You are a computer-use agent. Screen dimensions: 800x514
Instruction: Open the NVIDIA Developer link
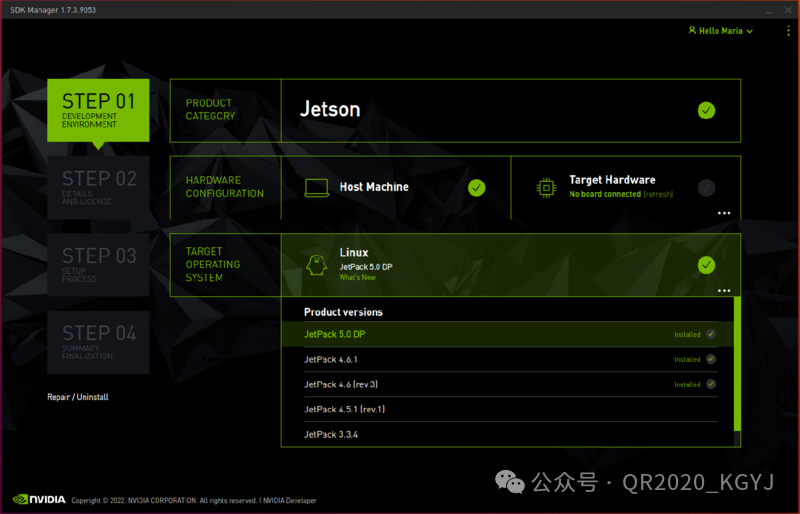tap(290, 501)
